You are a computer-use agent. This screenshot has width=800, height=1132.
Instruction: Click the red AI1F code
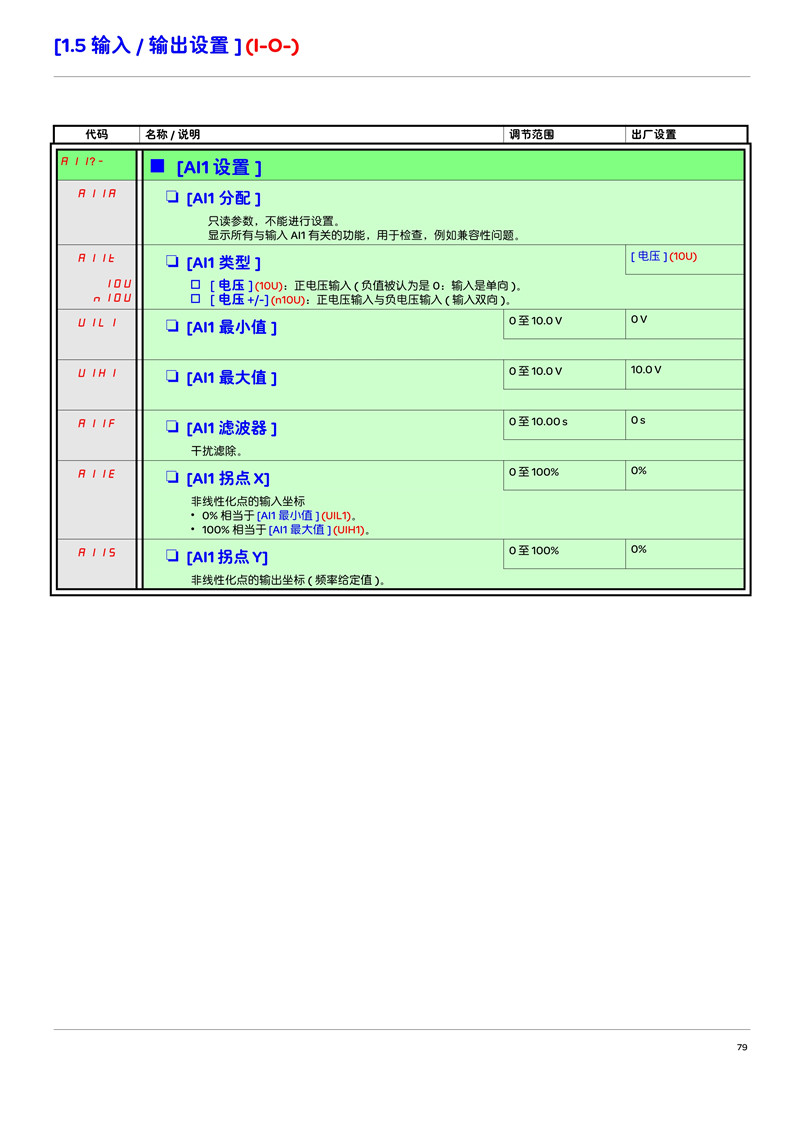97,423
